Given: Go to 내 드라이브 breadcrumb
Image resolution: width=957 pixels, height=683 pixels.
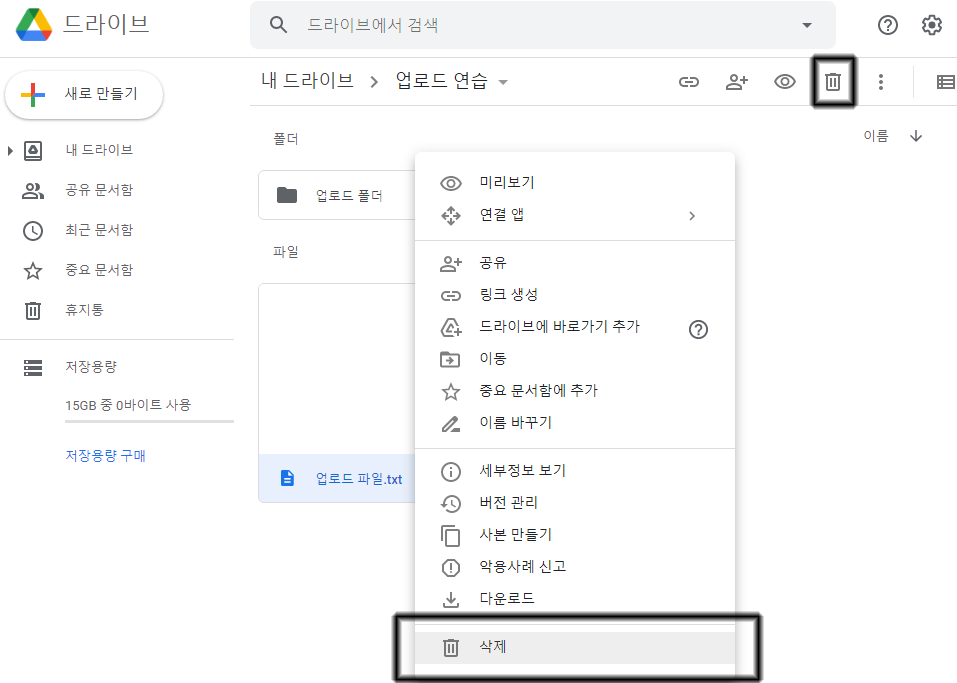Looking at the screenshot, I should [x=307, y=81].
